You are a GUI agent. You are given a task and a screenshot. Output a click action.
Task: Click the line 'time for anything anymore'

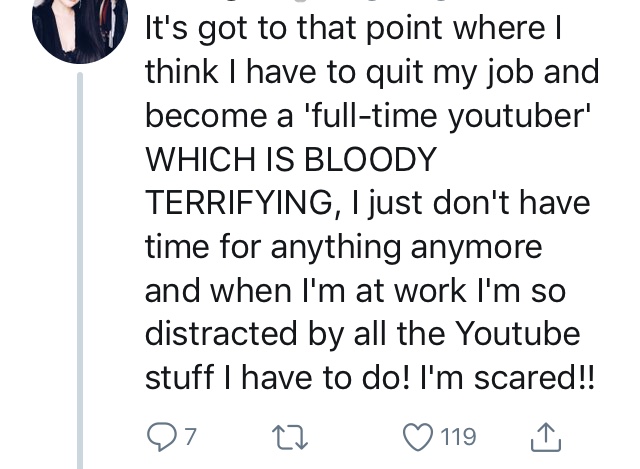coord(343,246)
